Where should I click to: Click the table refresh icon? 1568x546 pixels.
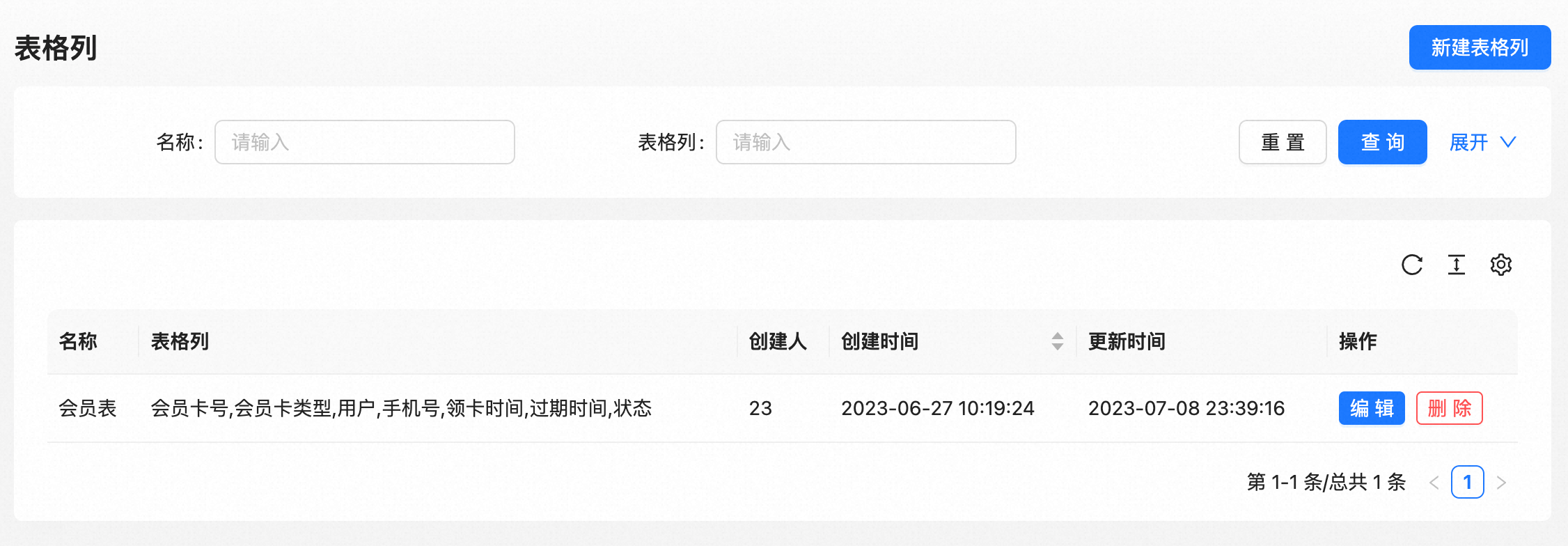[x=1411, y=265]
